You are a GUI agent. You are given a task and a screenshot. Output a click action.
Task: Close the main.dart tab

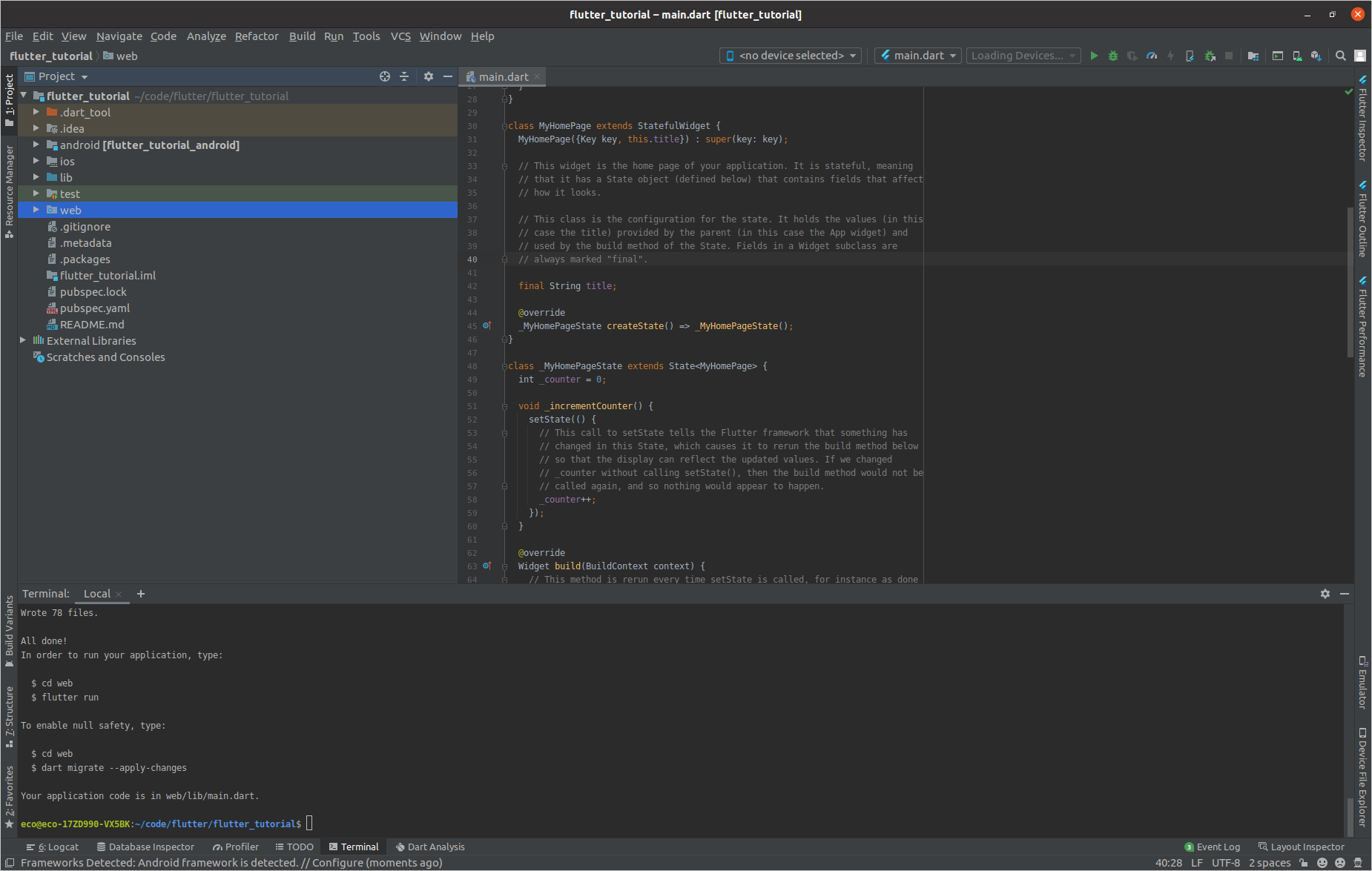(x=537, y=76)
